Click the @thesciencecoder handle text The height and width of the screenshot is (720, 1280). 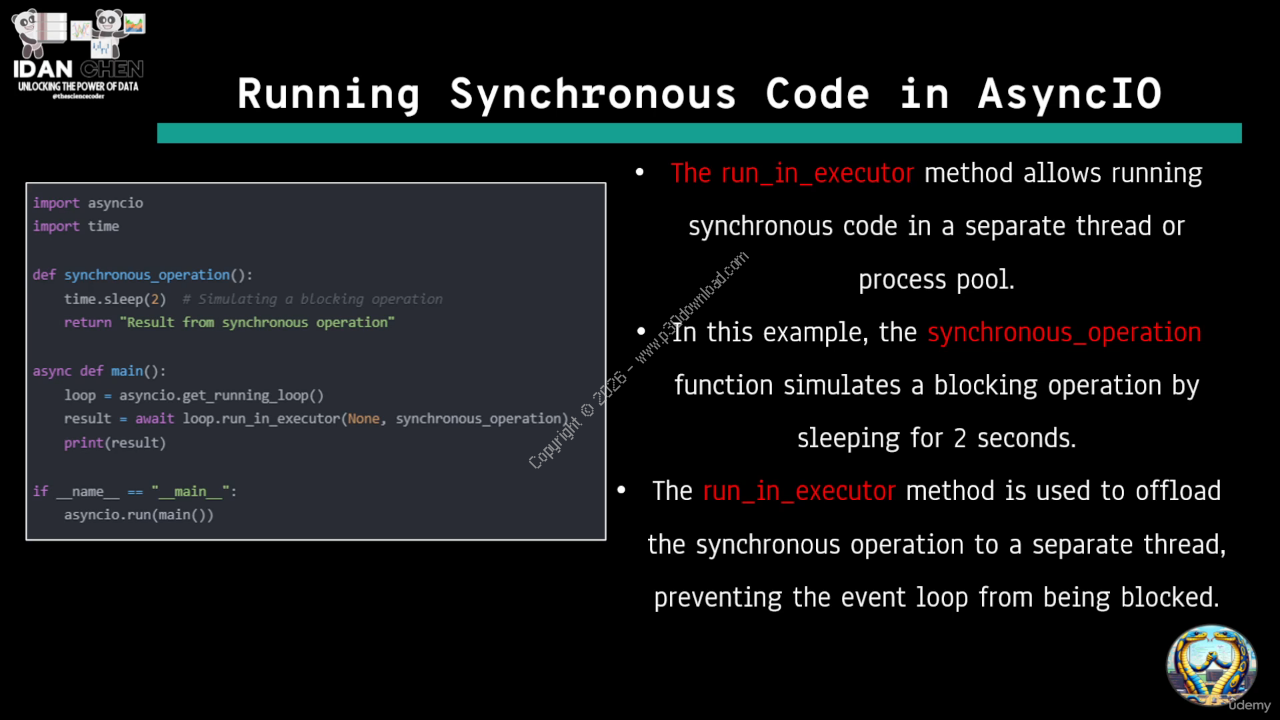tap(77, 96)
